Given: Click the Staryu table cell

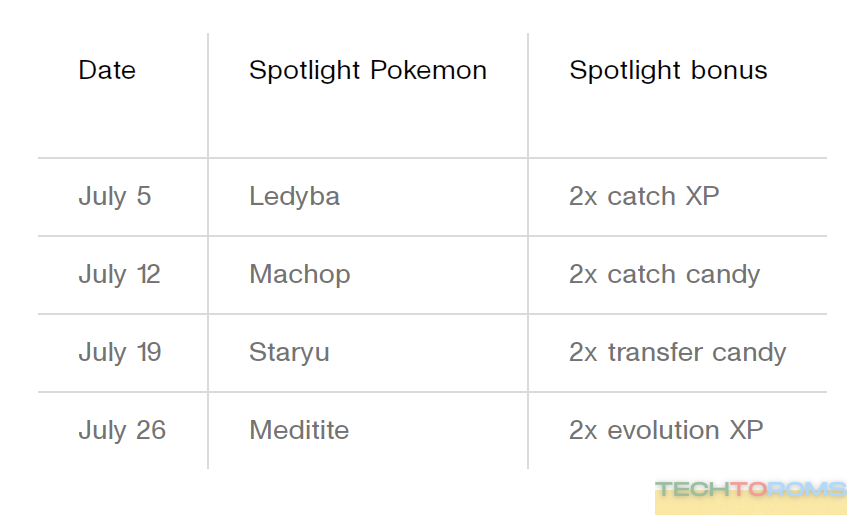Looking at the screenshot, I should (289, 352).
